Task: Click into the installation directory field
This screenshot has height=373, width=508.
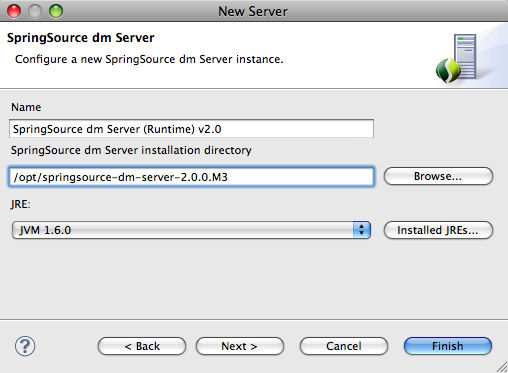Action: click(x=191, y=177)
